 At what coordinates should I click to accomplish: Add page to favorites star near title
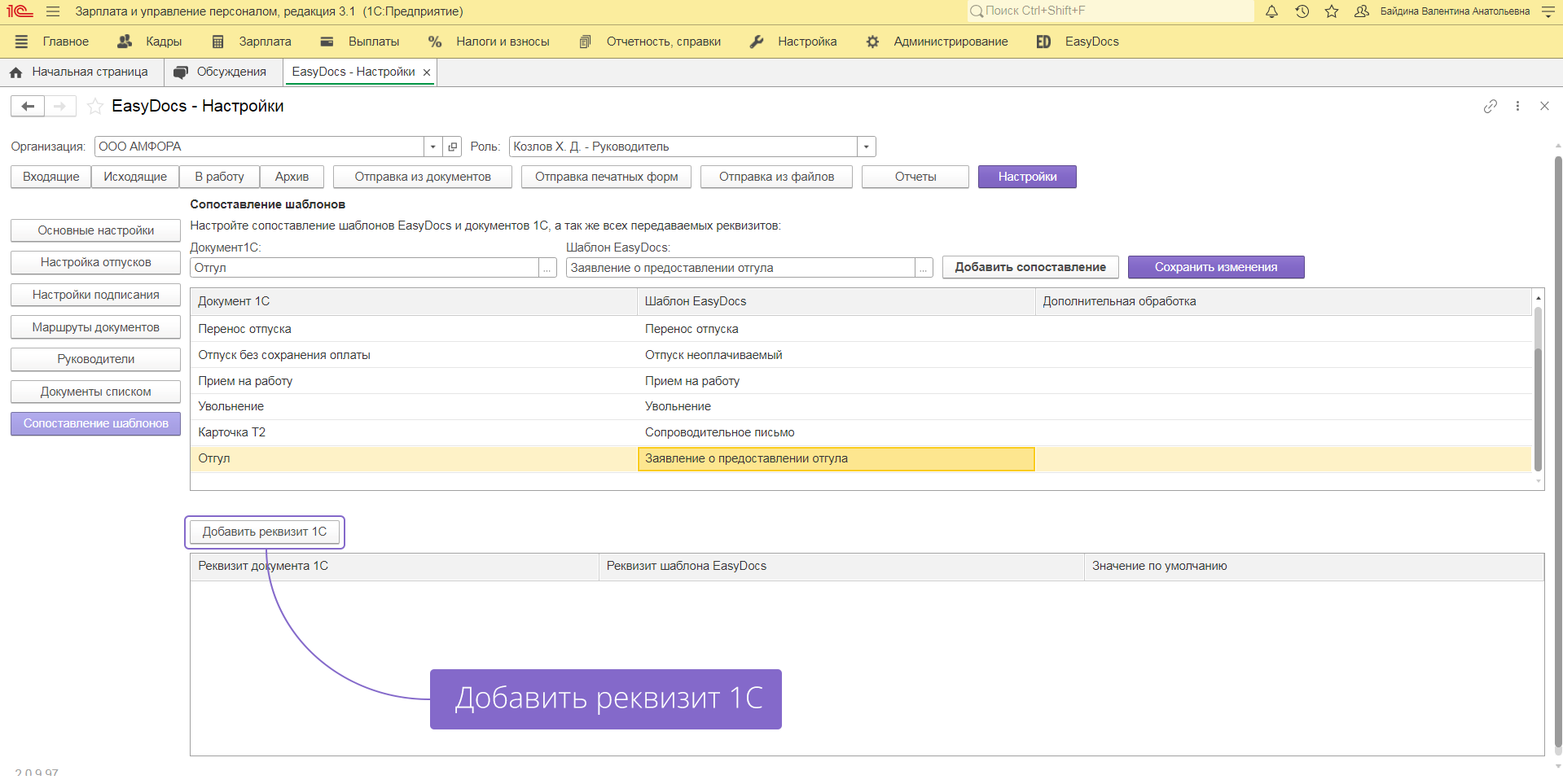pyautogui.click(x=95, y=106)
